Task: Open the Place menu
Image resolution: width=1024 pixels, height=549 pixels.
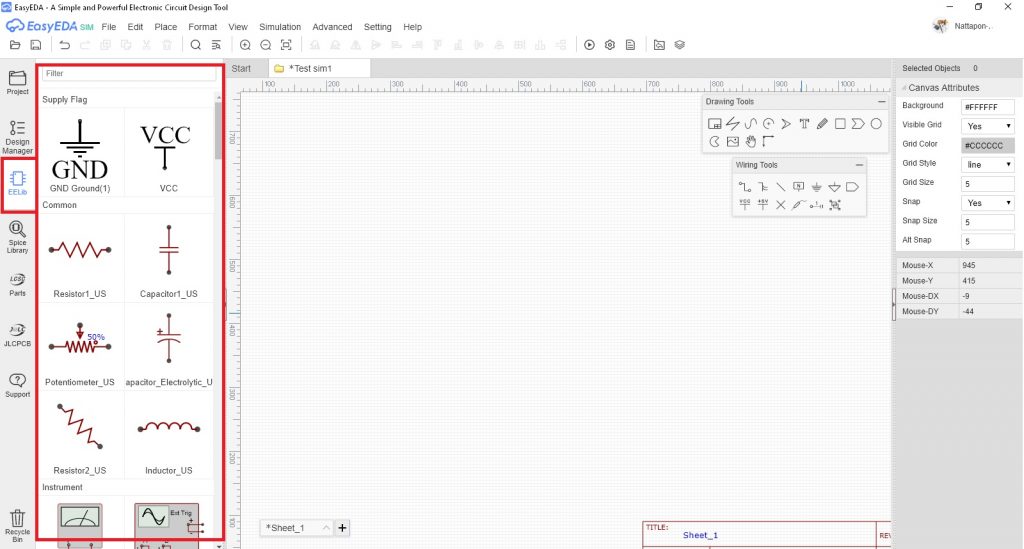Action: pyautogui.click(x=166, y=27)
